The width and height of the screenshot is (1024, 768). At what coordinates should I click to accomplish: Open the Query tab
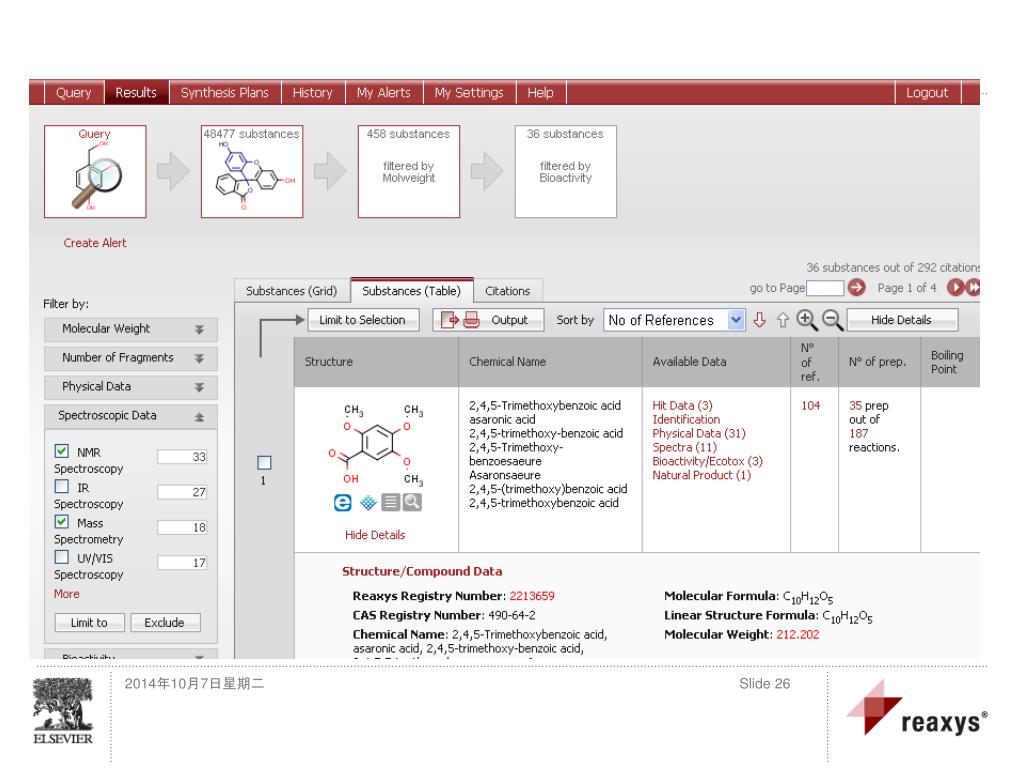click(x=74, y=93)
